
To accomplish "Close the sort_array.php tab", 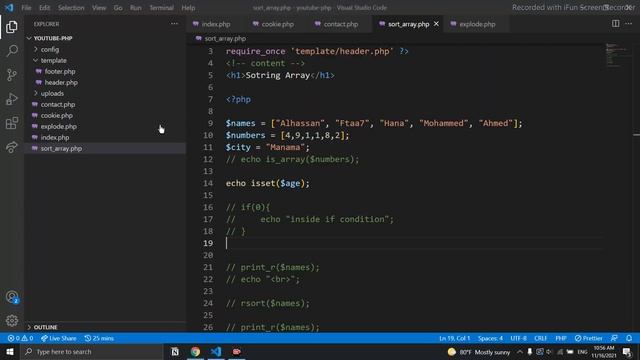I will pos(436,24).
